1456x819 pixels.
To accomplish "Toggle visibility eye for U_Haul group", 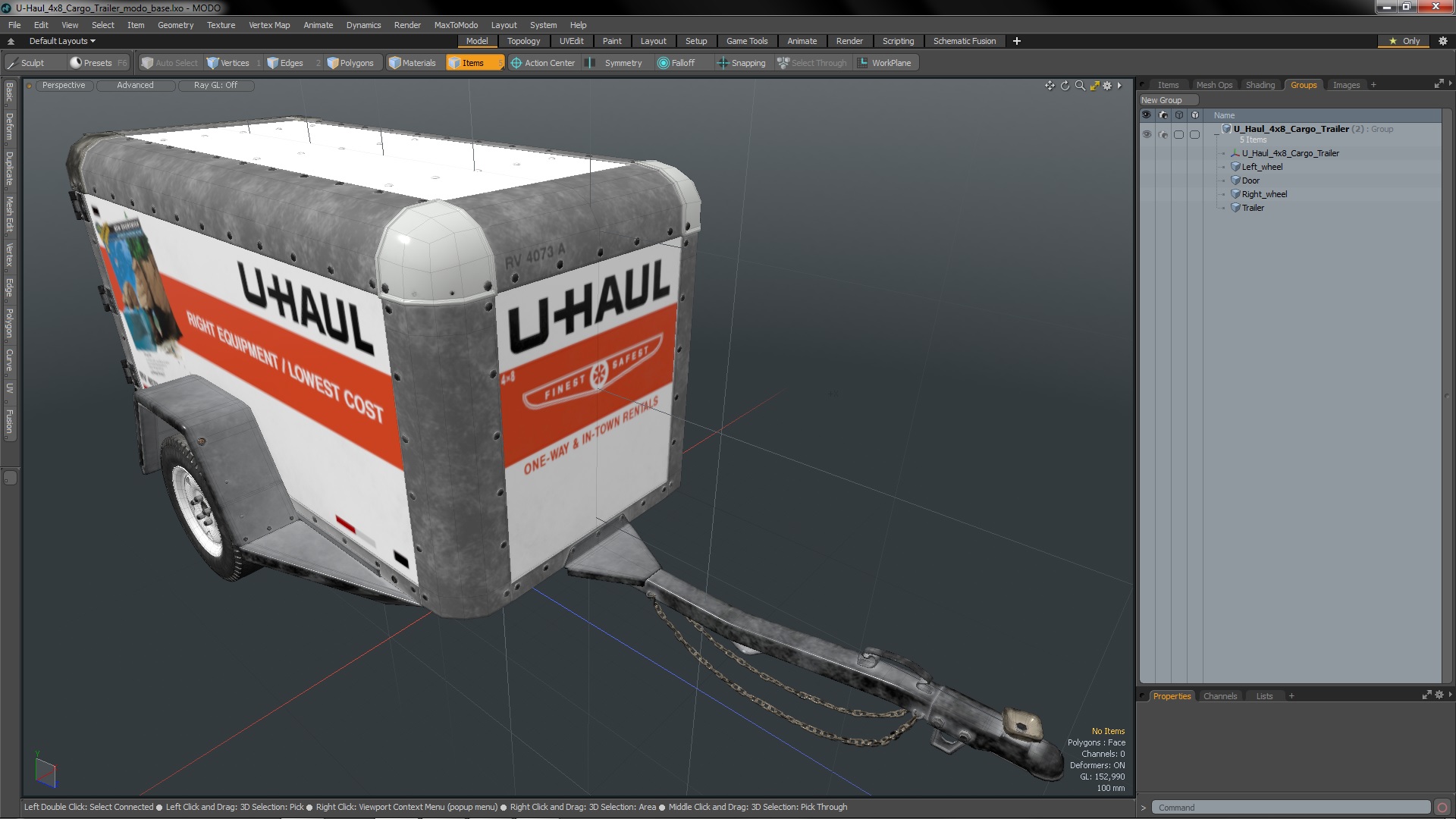I will (1147, 134).
